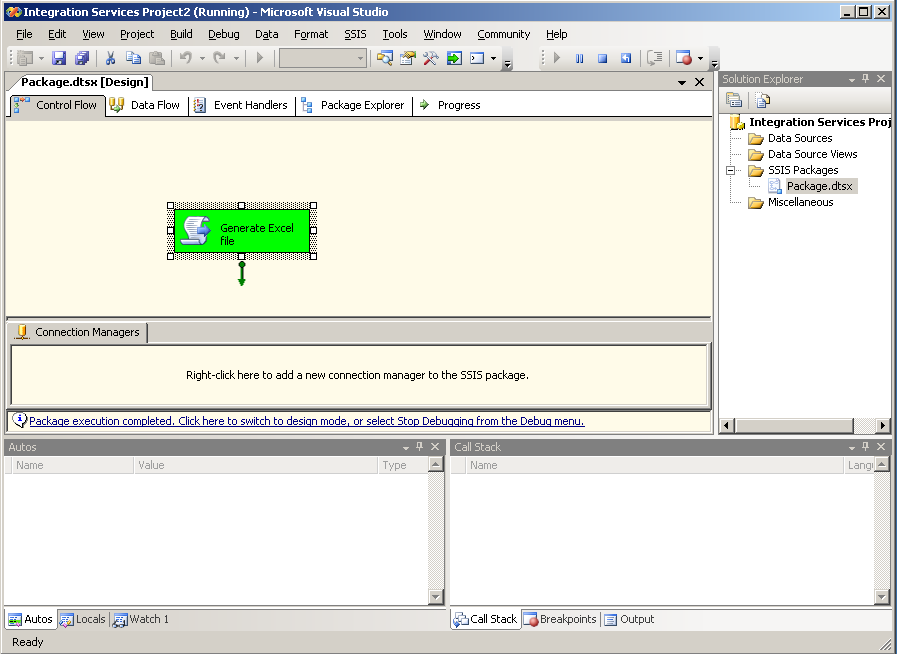Viewport: 897px width, 654px height.
Task: Open the SSIS menu
Action: [x=355, y=34]
